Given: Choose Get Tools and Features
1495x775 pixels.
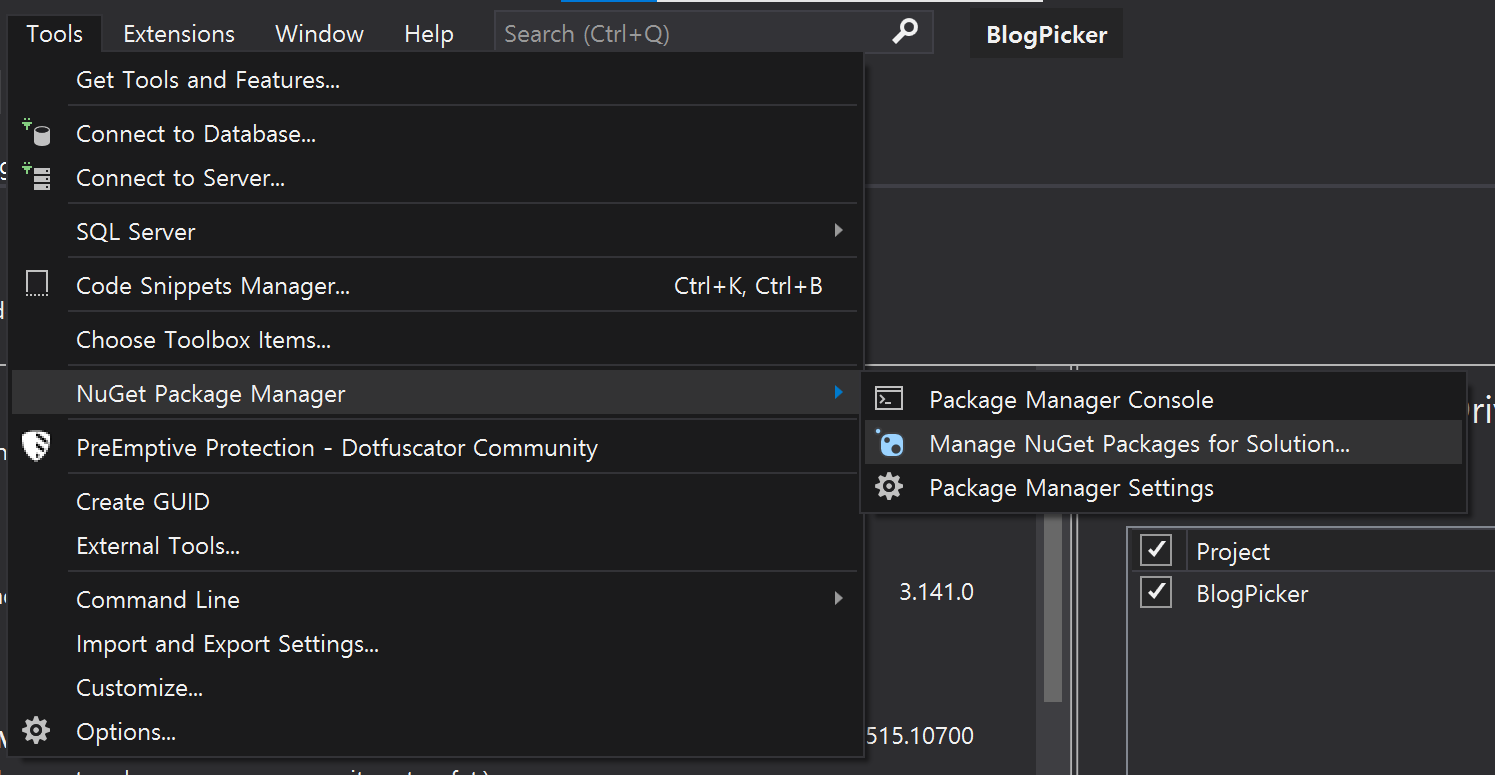Looking at the screenshot, I should coord(435,79).
